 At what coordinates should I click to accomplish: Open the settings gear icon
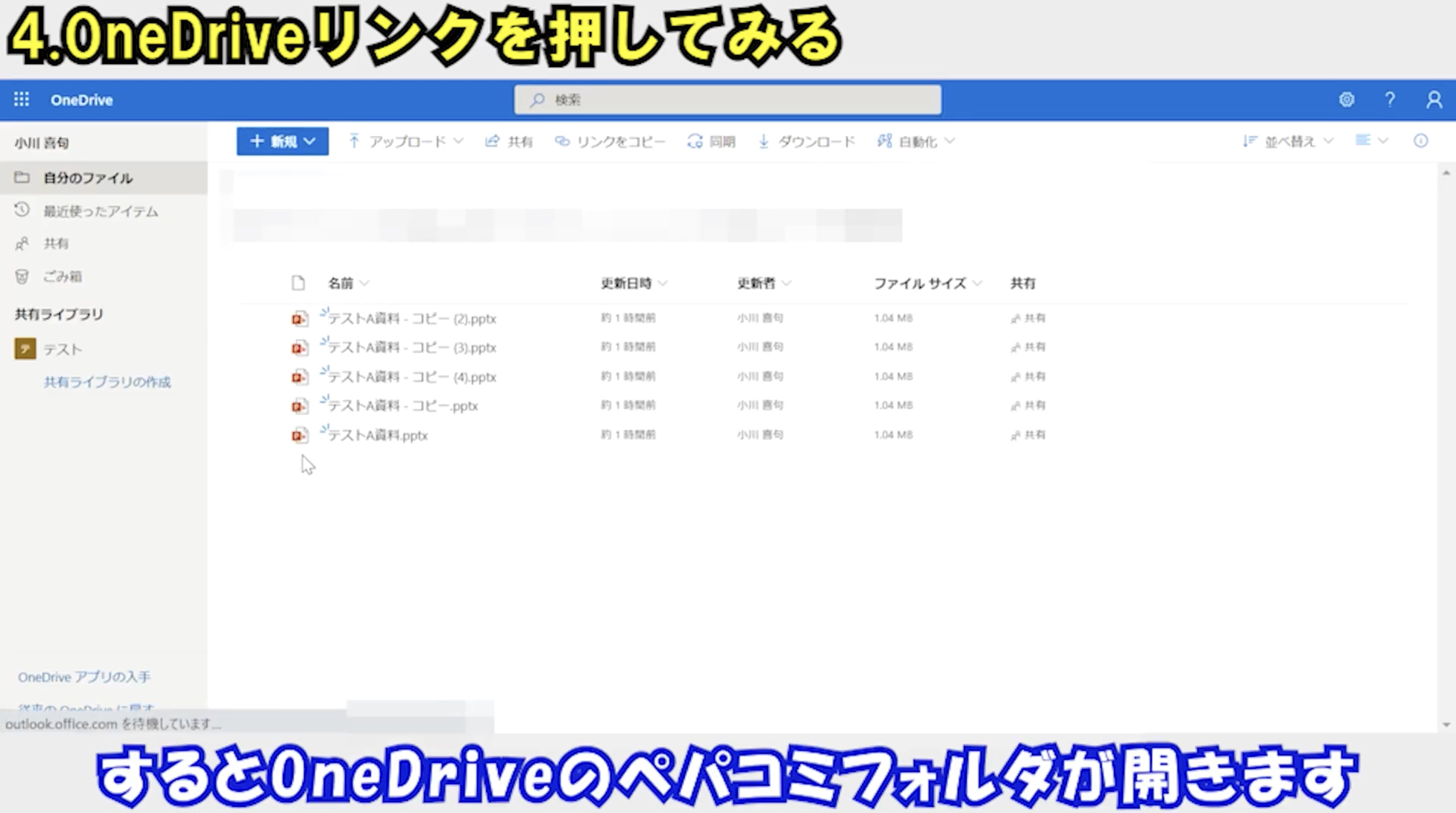point(1346,99)
